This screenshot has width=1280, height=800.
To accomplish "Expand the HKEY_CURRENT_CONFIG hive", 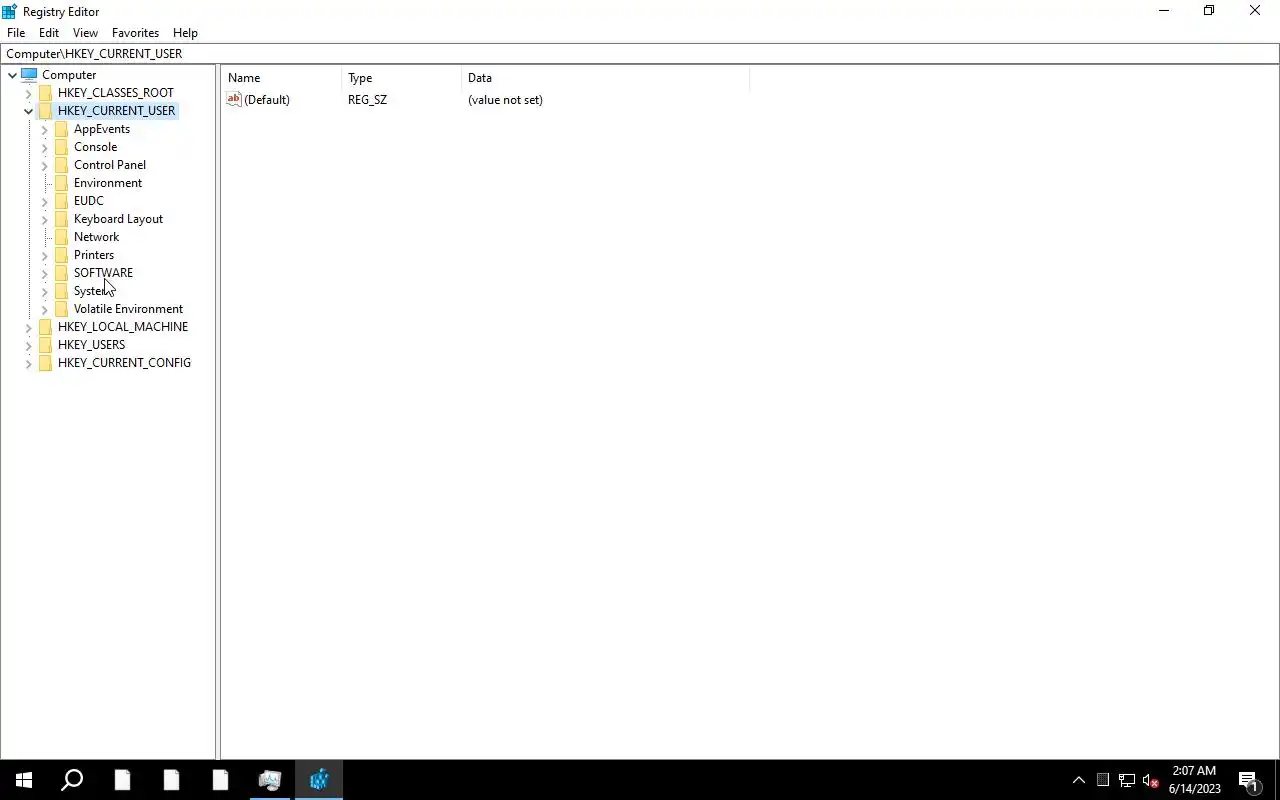I will tap(28, 363).
